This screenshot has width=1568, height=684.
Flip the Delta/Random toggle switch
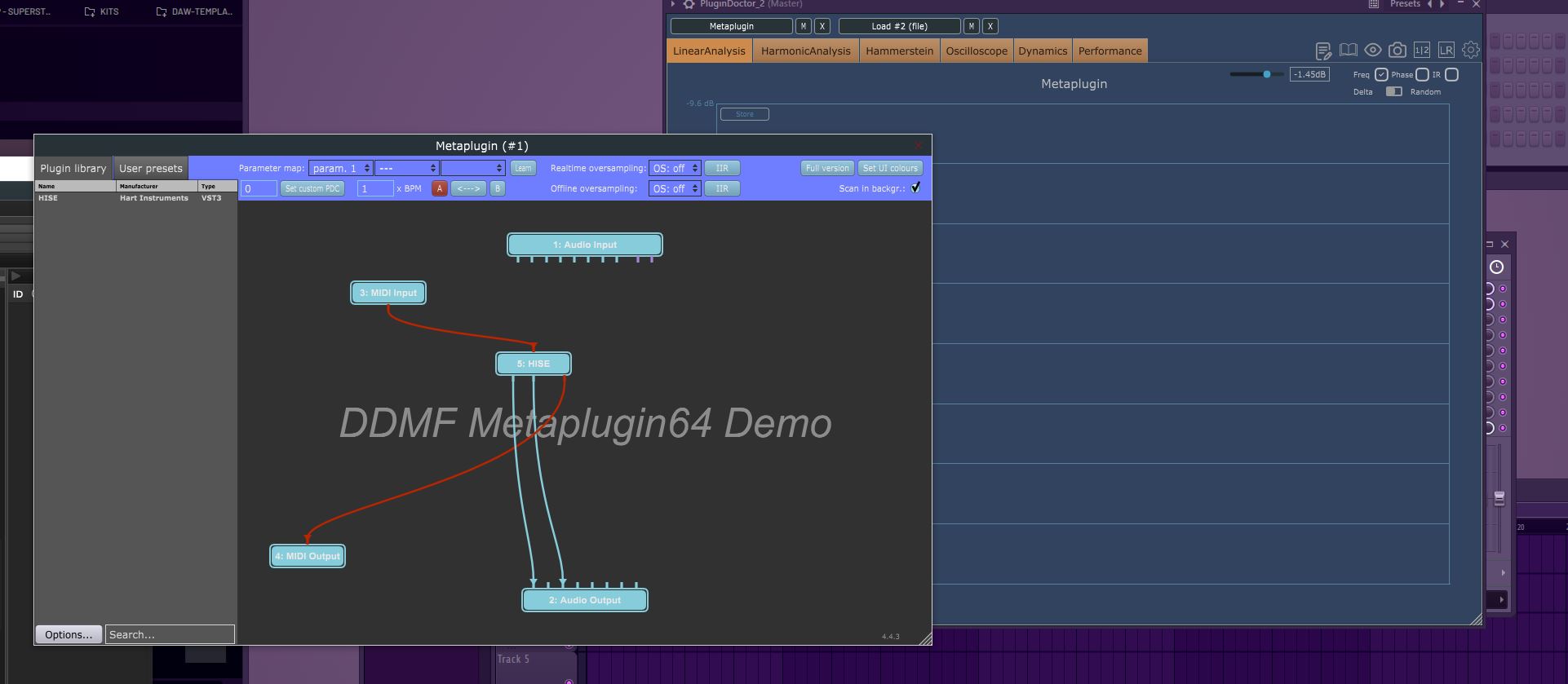point(1393,91)
